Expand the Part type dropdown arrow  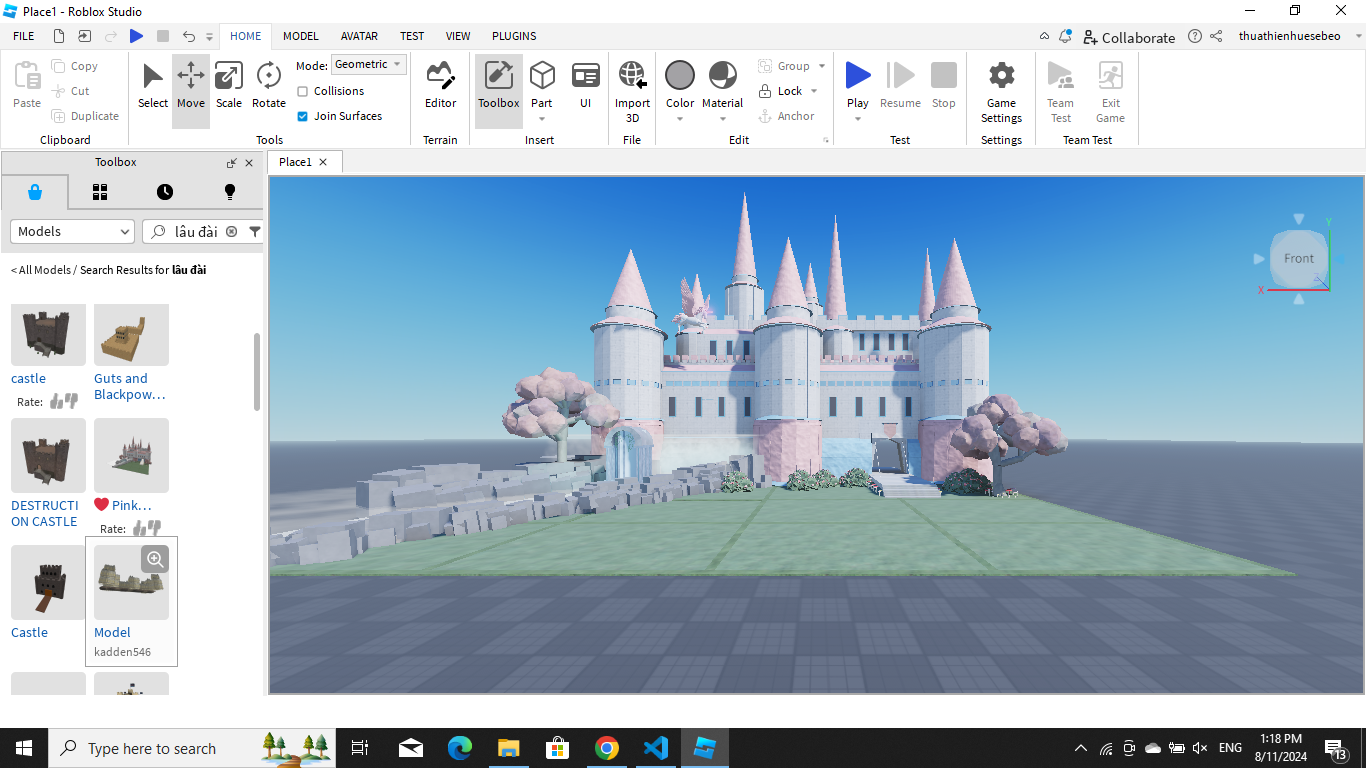pos(542,119)
